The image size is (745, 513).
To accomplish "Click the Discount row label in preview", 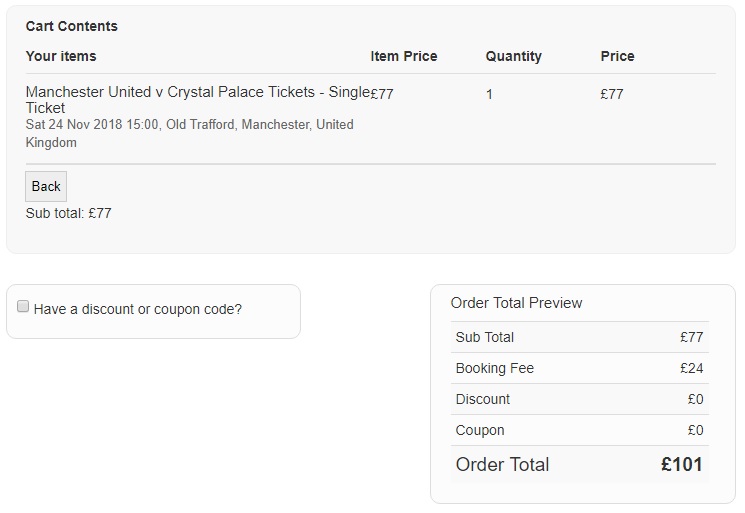I will pos(483,399).
